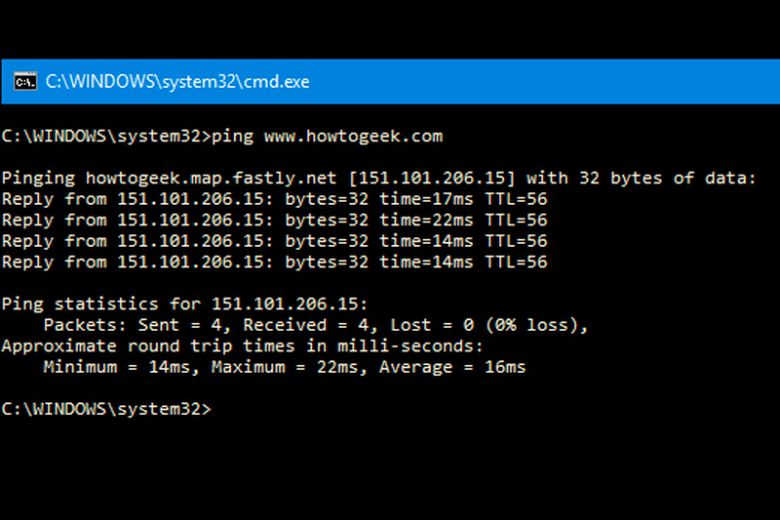Click the howtogeek.map.fastly.net hostname

pyautogui.click(x=211, y=178)
